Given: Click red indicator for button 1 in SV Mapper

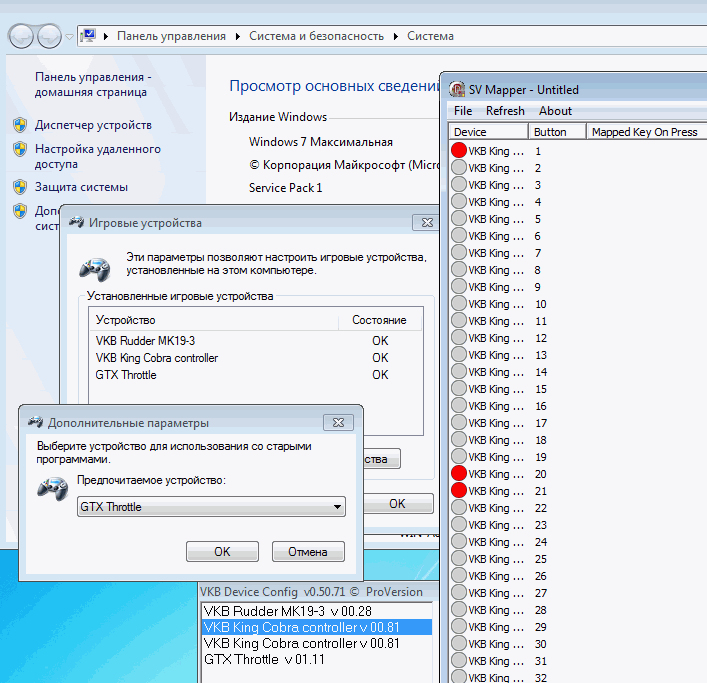Looking at the screenshot, I should (x=459, y=150).
